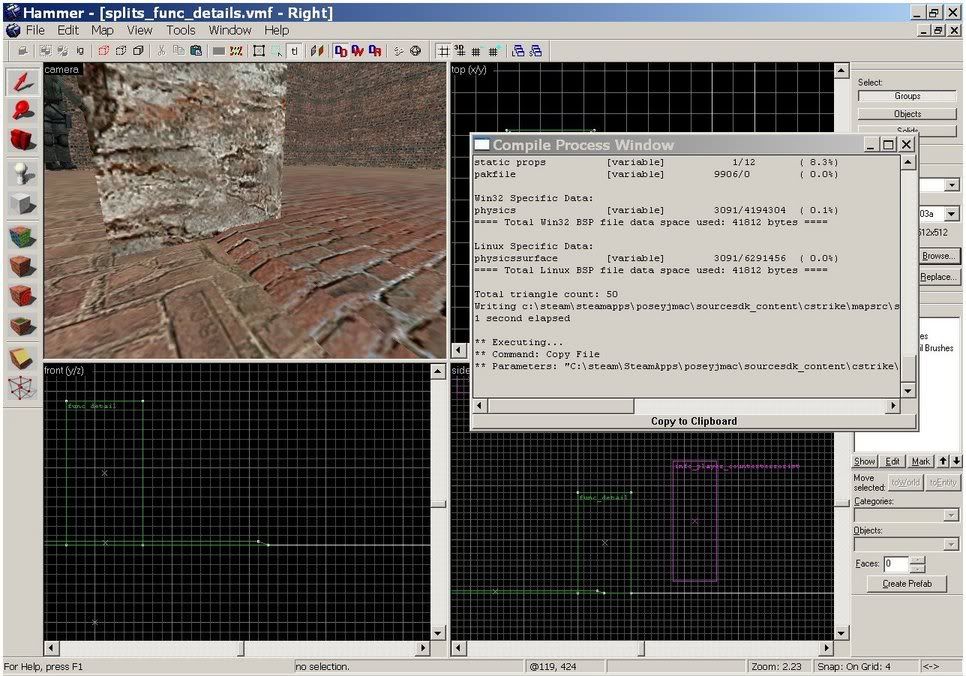Pick the Entity tool icon
This screenshot has width=966, height=676.
tap(22, 173)
